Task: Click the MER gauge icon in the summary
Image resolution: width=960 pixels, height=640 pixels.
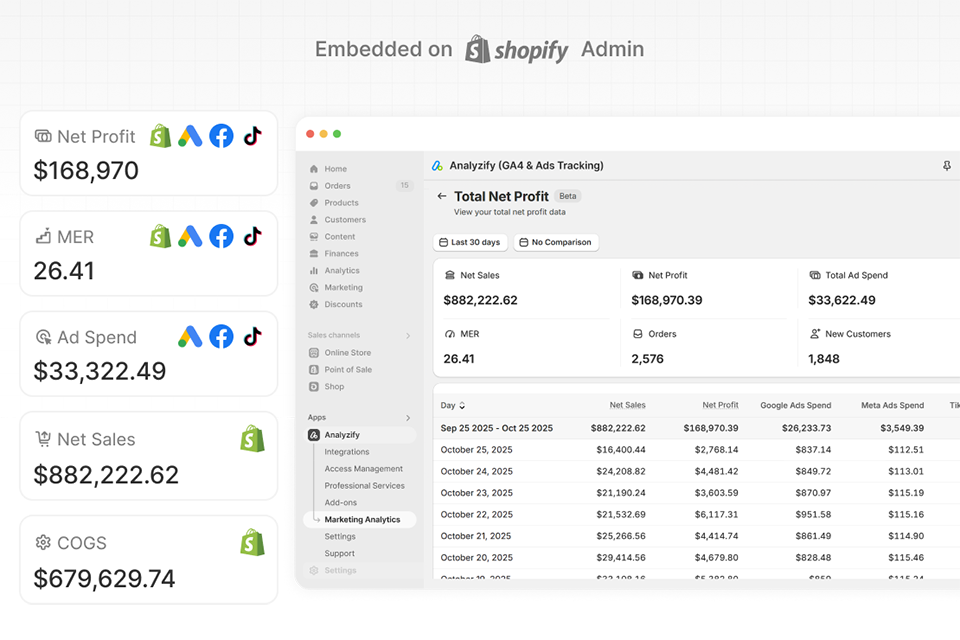Action: tap(449, 334)
